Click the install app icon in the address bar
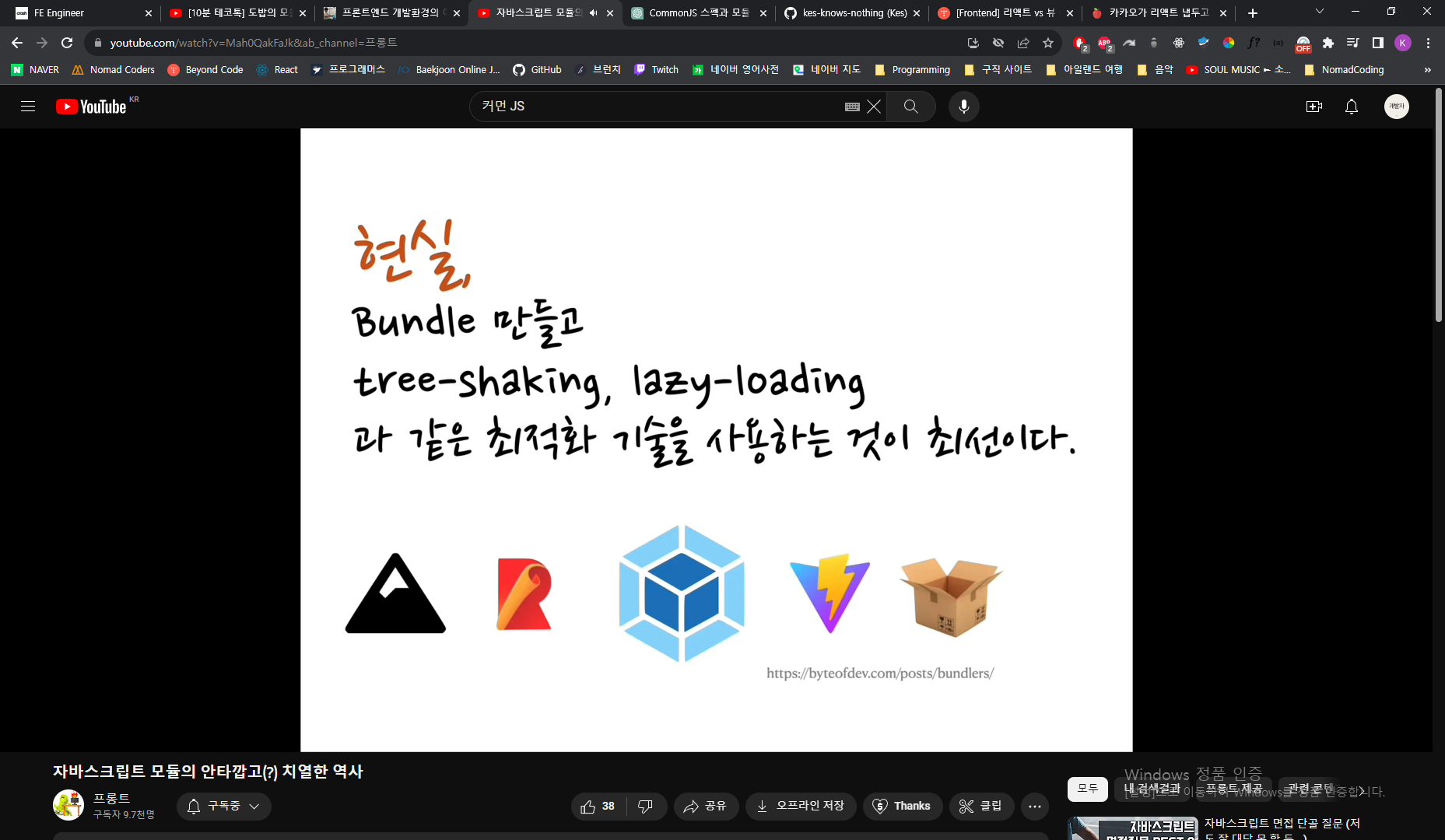This screenshot has width=1445, height=840. coord(973,43)
